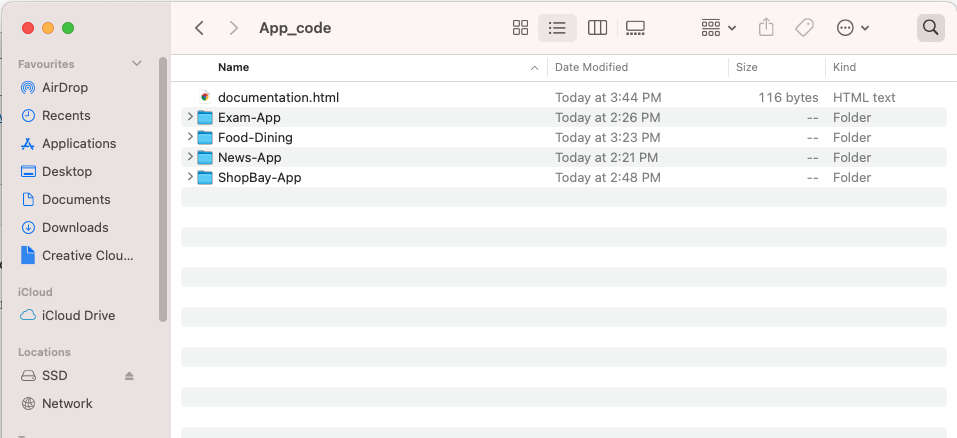The image size is (957, 438).
Task: Open the group-by dropdown
Action: (718, 27)
